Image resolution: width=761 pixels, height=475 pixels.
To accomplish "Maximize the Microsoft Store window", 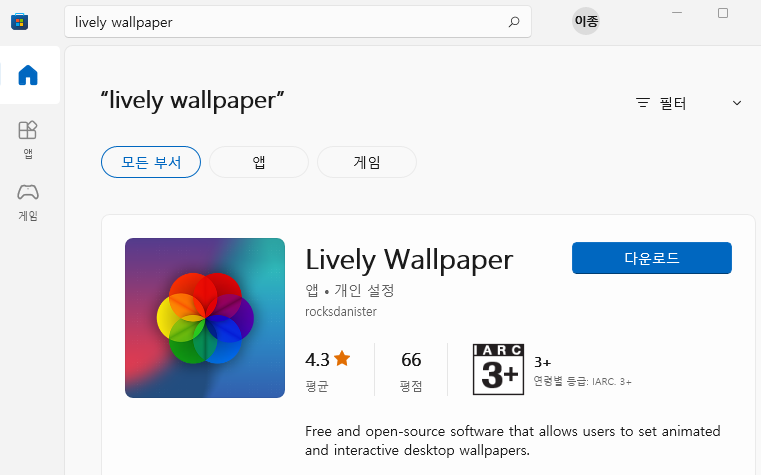I will [723, 13].
